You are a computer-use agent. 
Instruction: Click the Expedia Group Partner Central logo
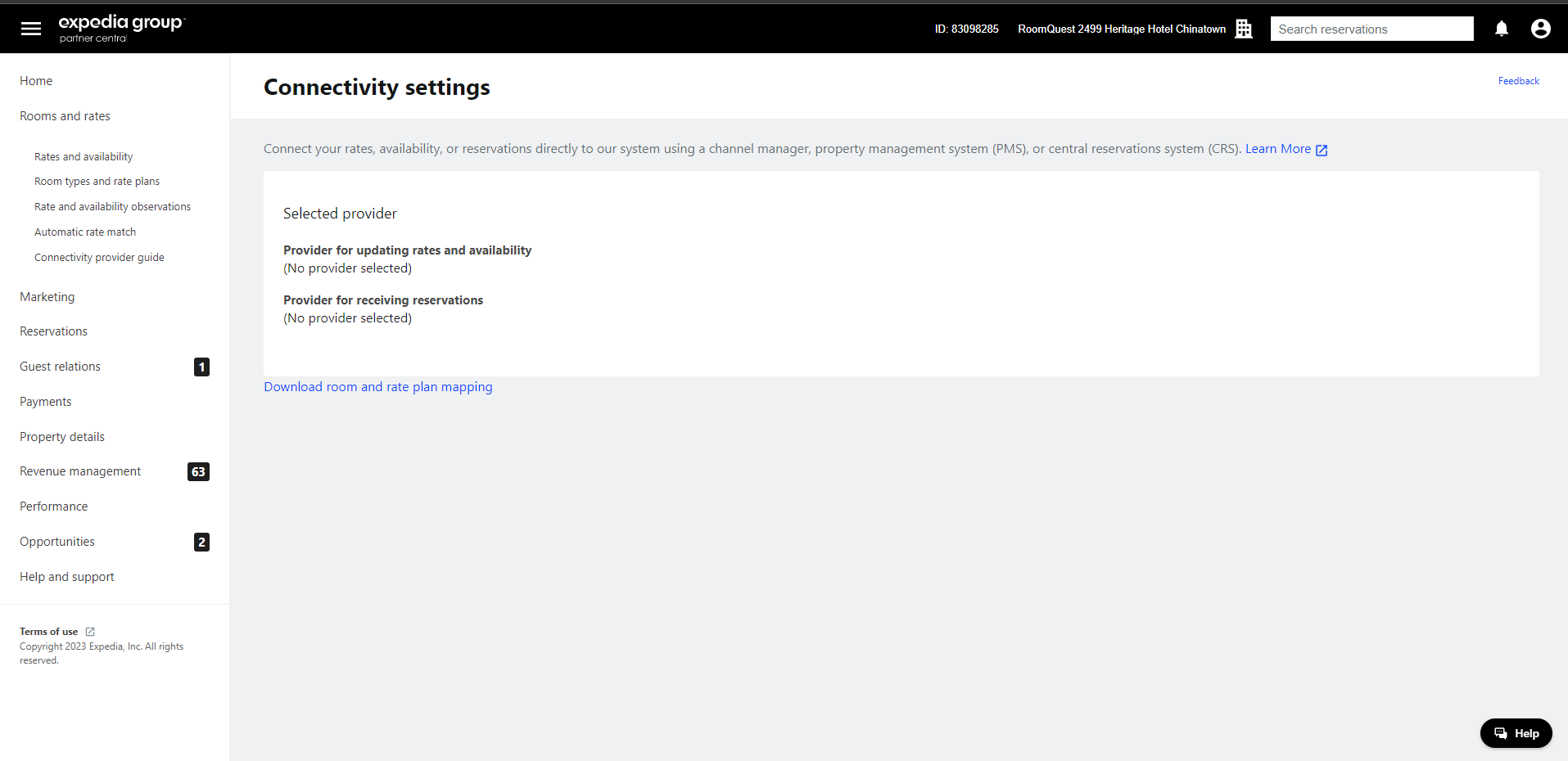(x=122, y=28)
